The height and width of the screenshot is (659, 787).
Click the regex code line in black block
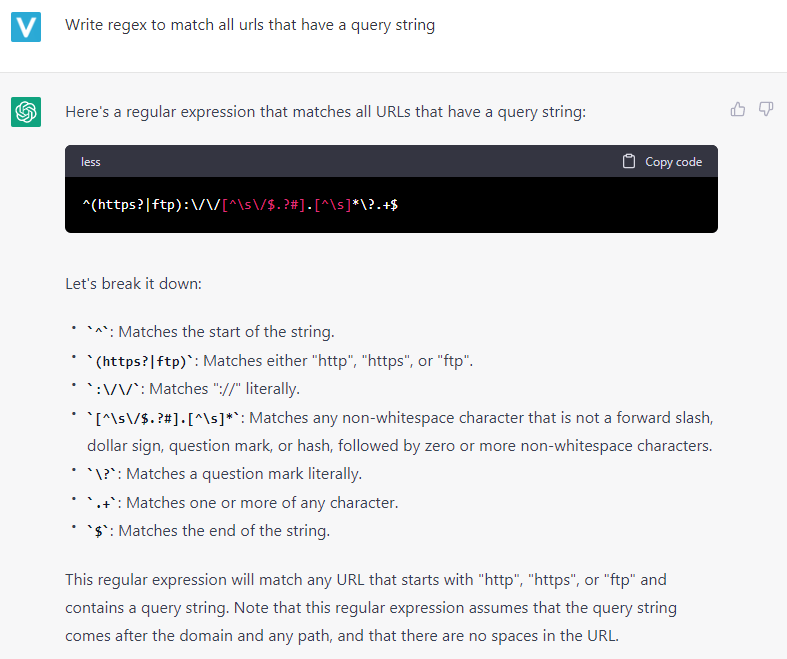coord(240,205)
